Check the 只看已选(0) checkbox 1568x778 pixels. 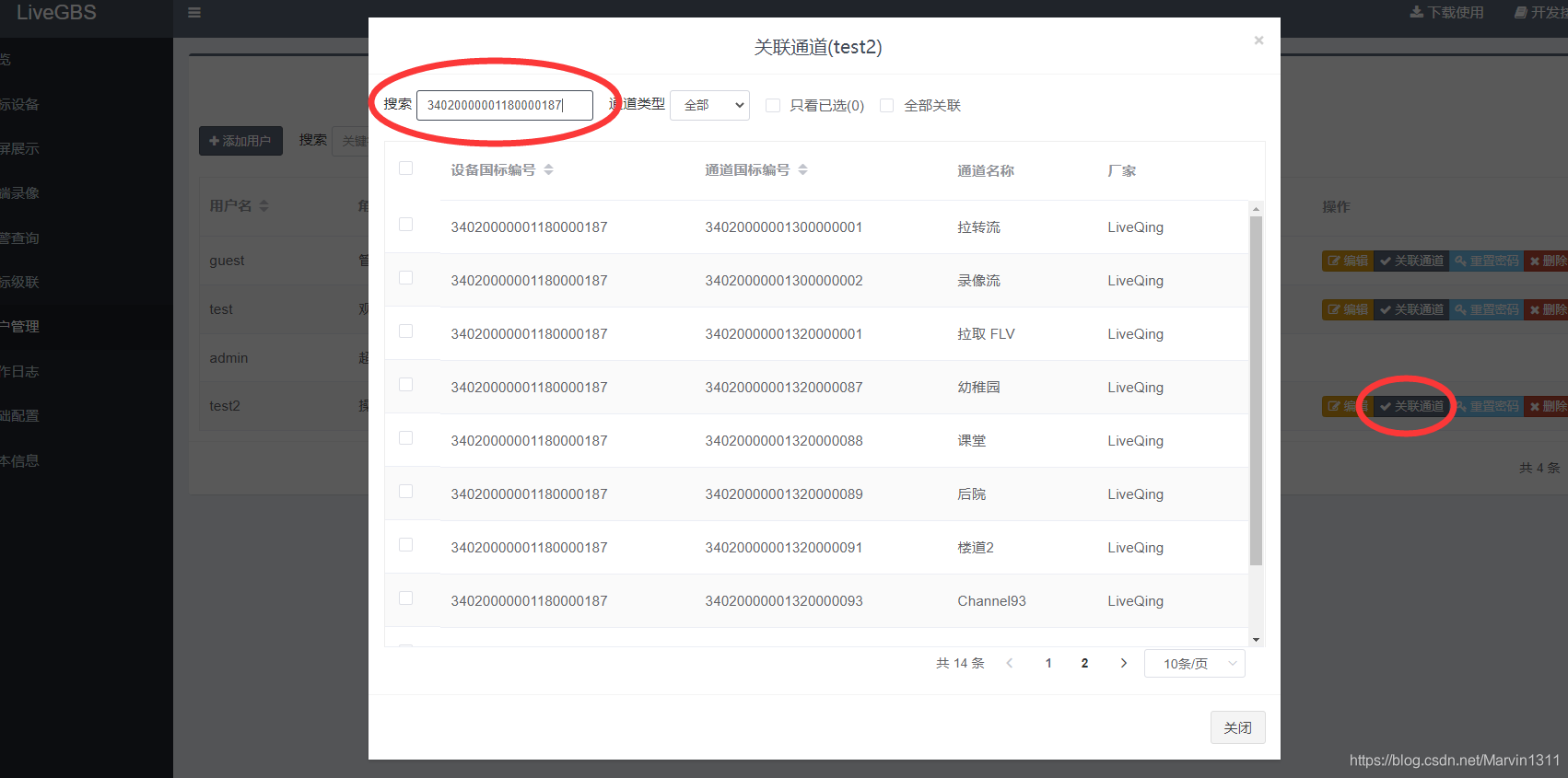click(773, 105)
